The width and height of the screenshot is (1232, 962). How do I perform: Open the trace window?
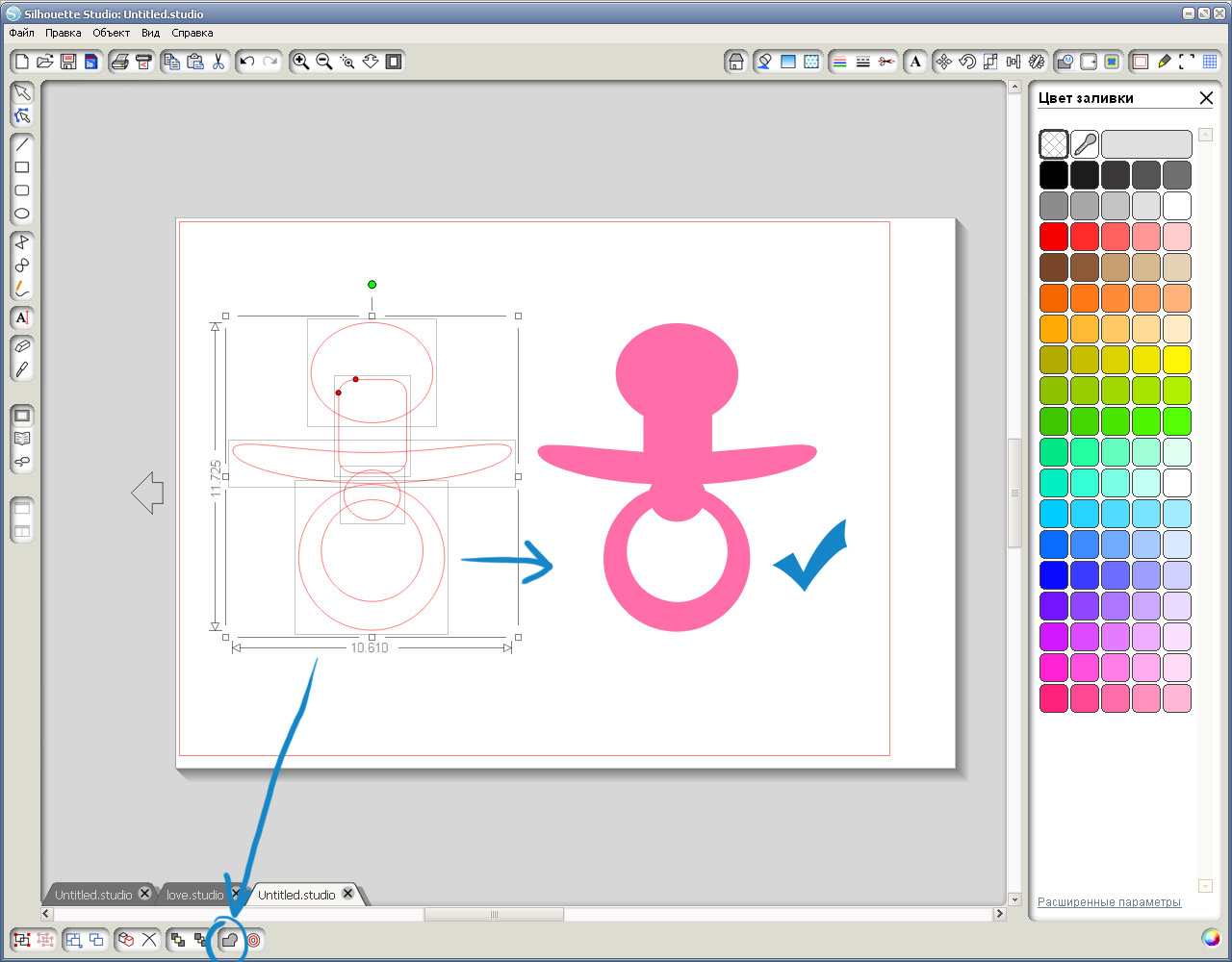(1112, 62)
